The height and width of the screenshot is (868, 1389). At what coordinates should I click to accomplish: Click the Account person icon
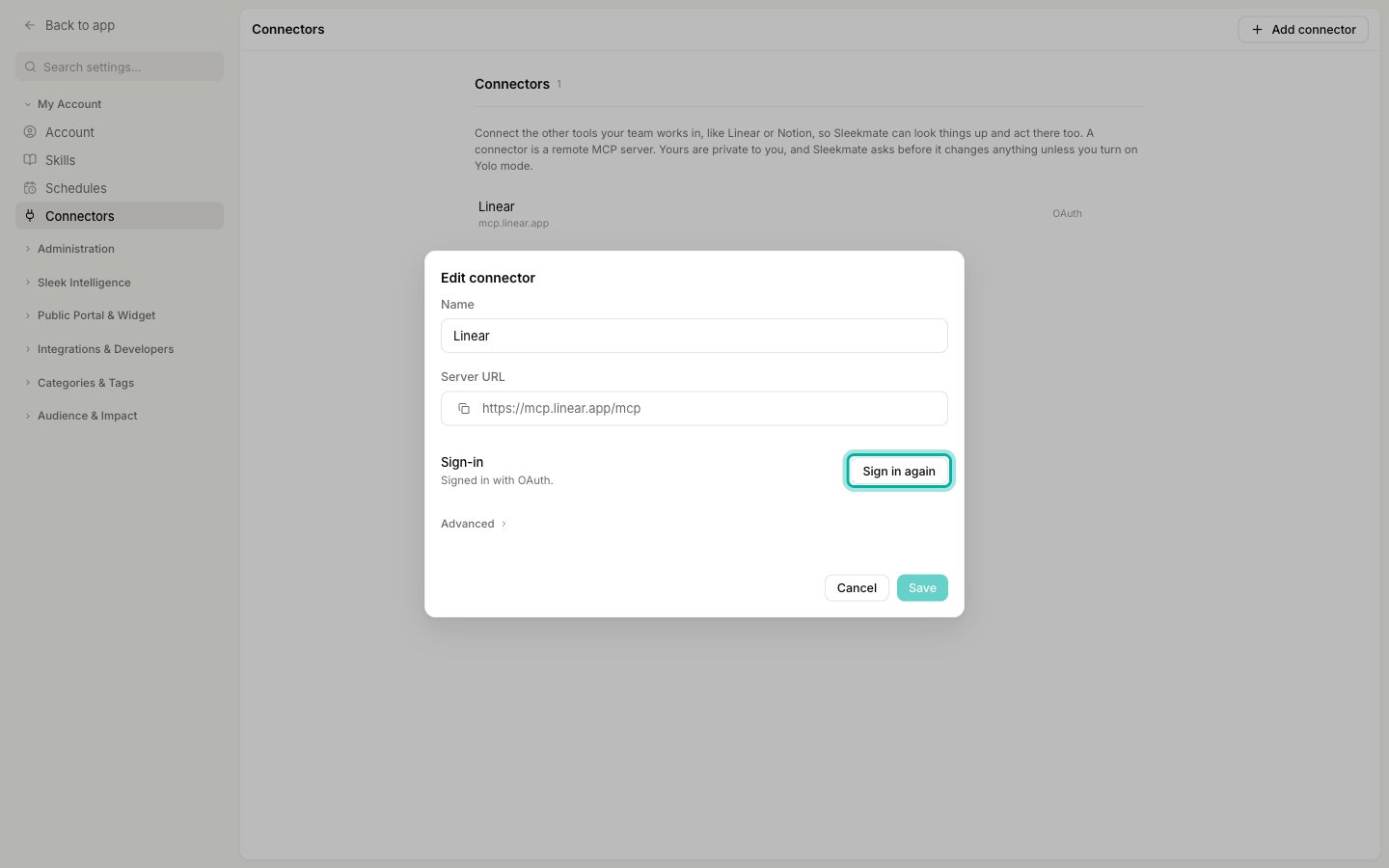[x=30, y=132]
